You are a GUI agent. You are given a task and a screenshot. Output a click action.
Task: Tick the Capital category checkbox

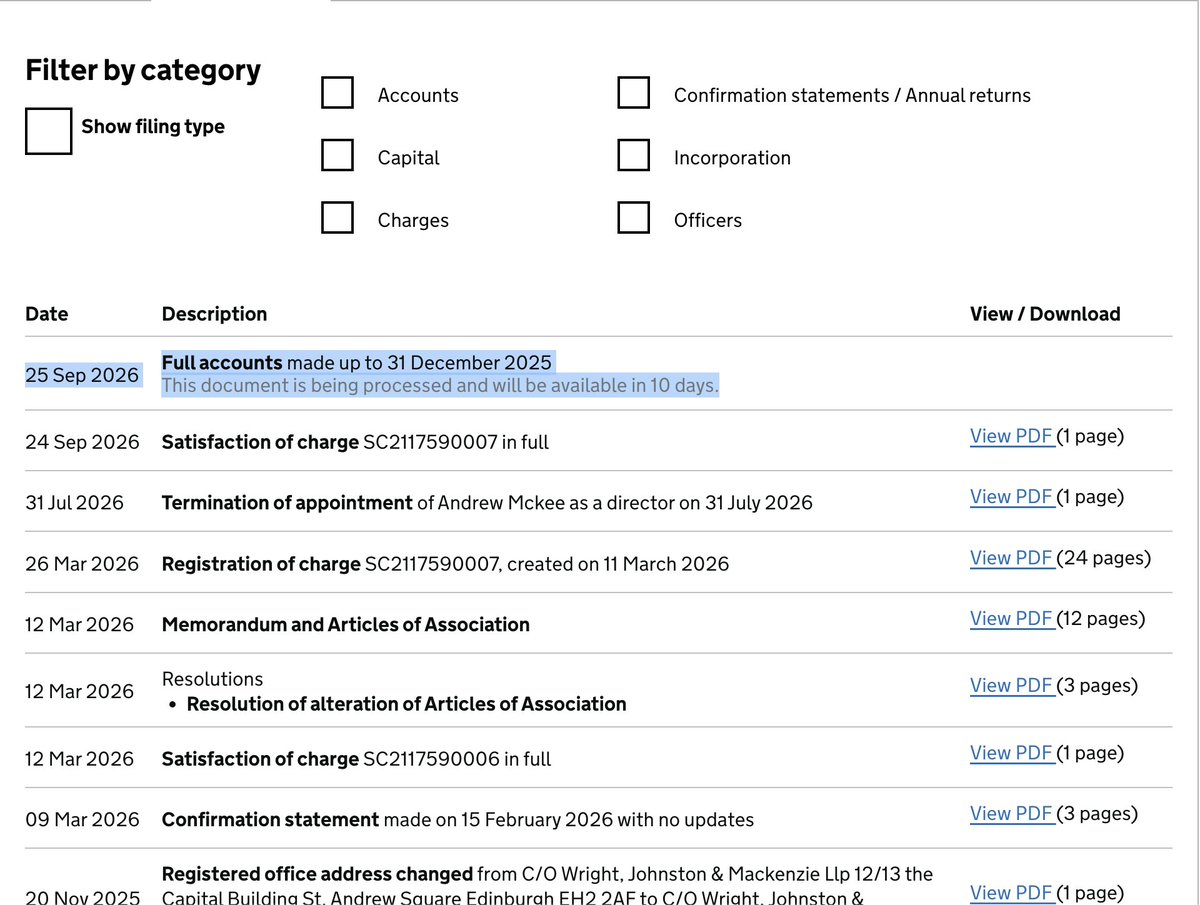click(337, 155)
